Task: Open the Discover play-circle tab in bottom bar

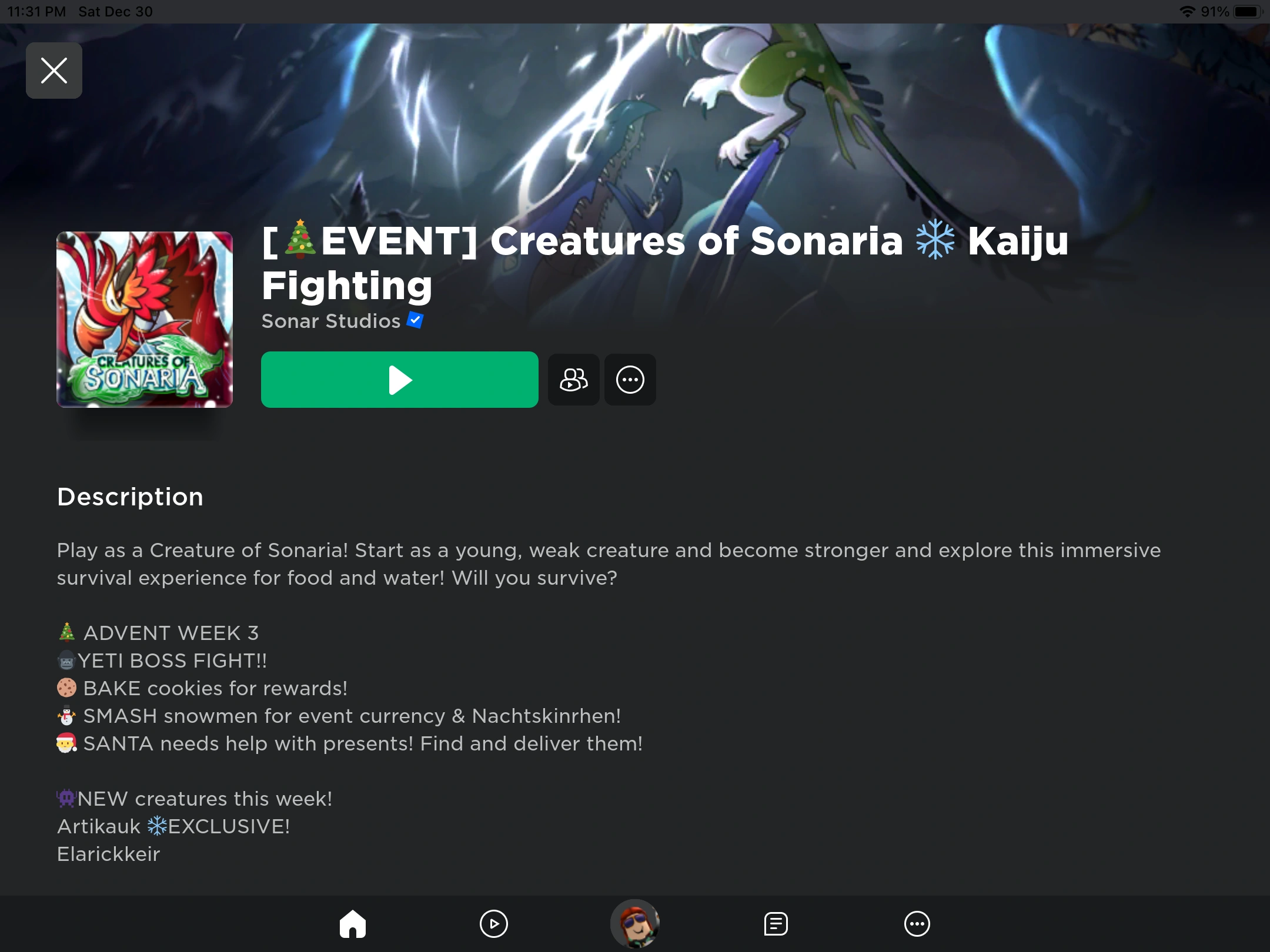Action: (494, 924)
